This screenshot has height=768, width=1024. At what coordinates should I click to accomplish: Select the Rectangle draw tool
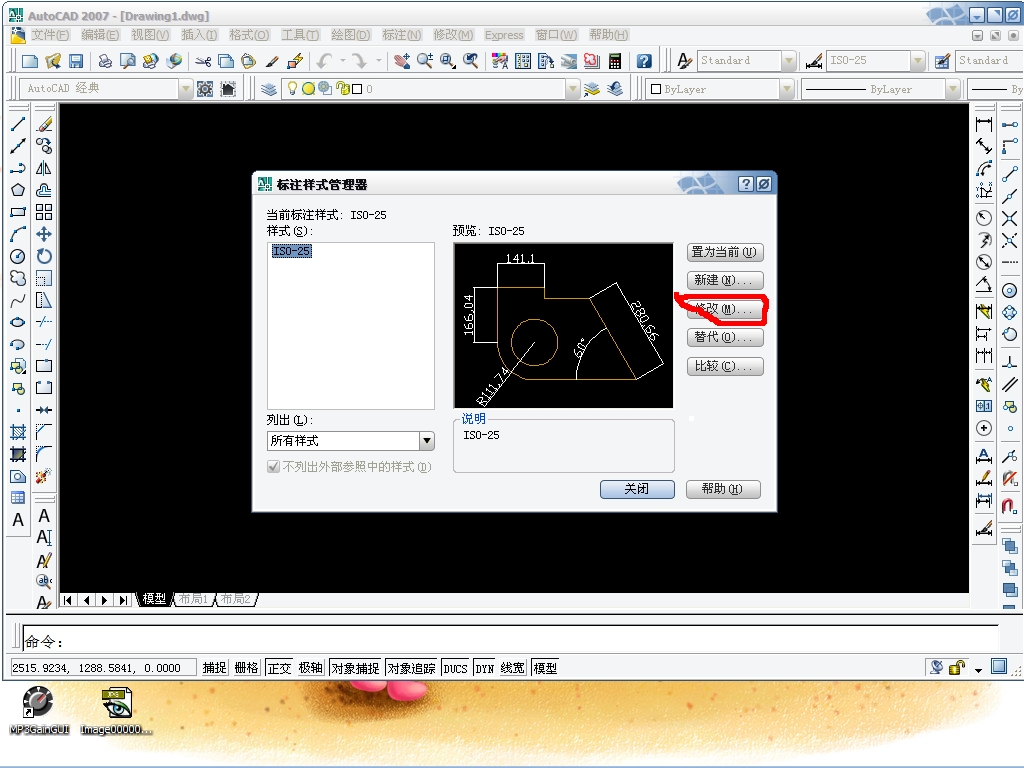tap(18, 212)
